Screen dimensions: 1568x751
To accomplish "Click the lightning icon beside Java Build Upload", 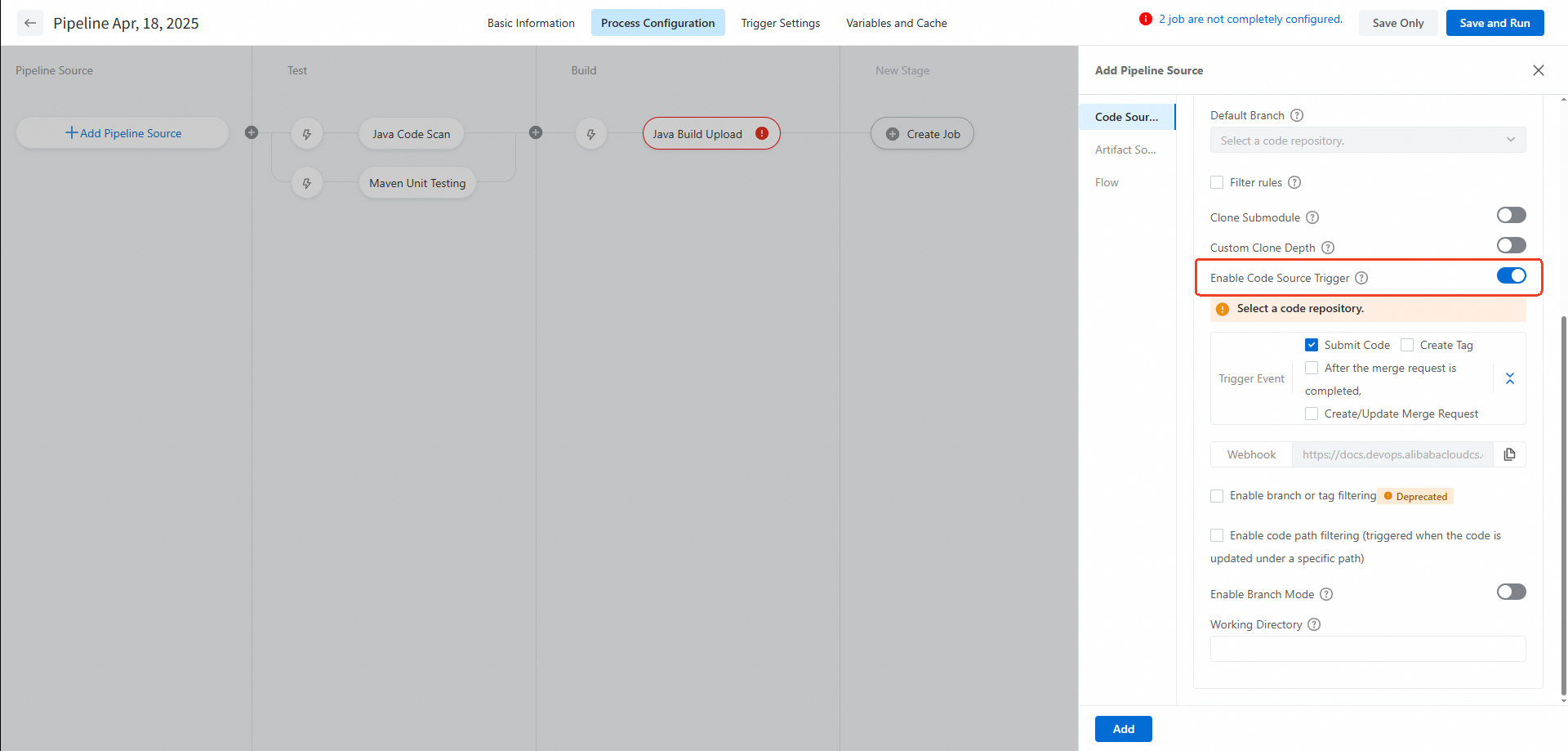I will tap(591, 134).
